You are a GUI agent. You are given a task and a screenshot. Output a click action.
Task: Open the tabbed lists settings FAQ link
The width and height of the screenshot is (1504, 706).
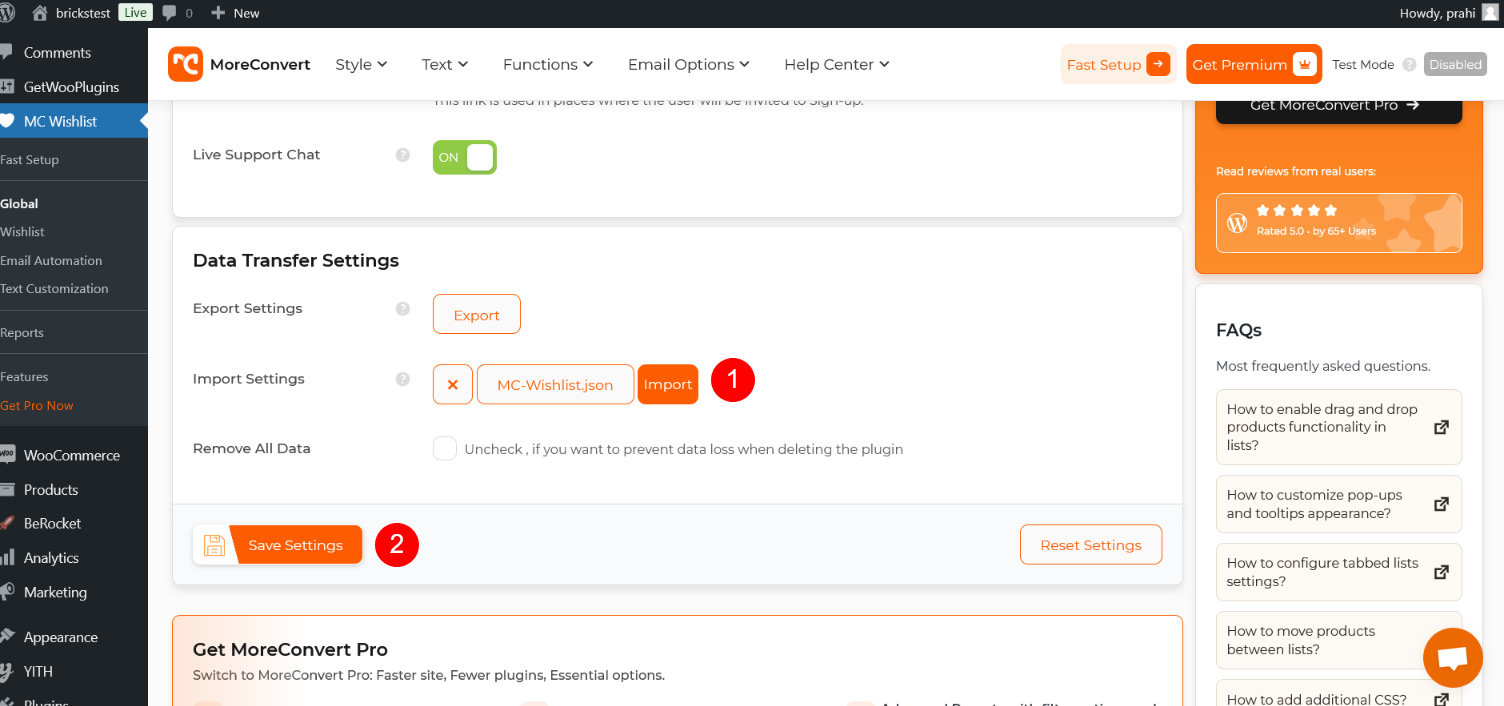tap(1339, 572)
